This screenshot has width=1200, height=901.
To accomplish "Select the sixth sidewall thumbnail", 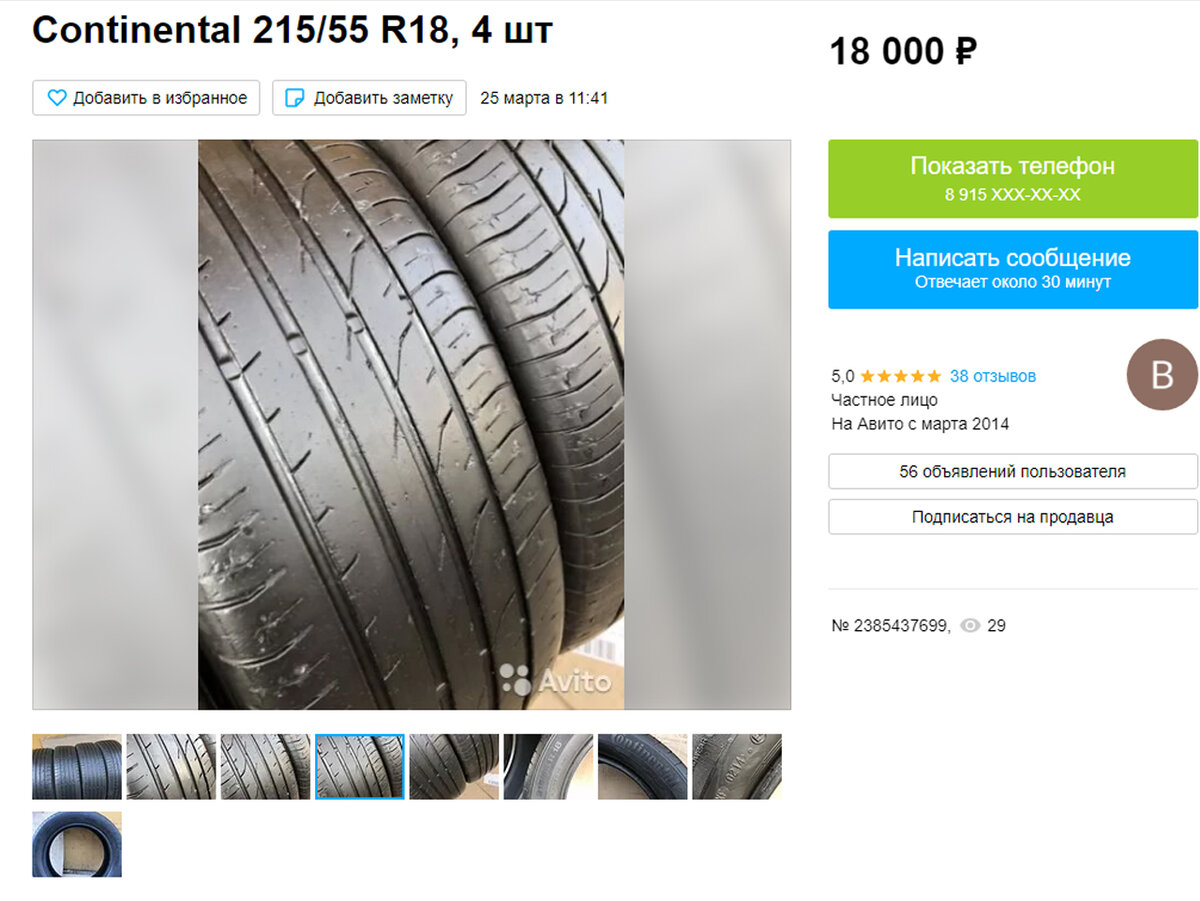I will [548, 767].
